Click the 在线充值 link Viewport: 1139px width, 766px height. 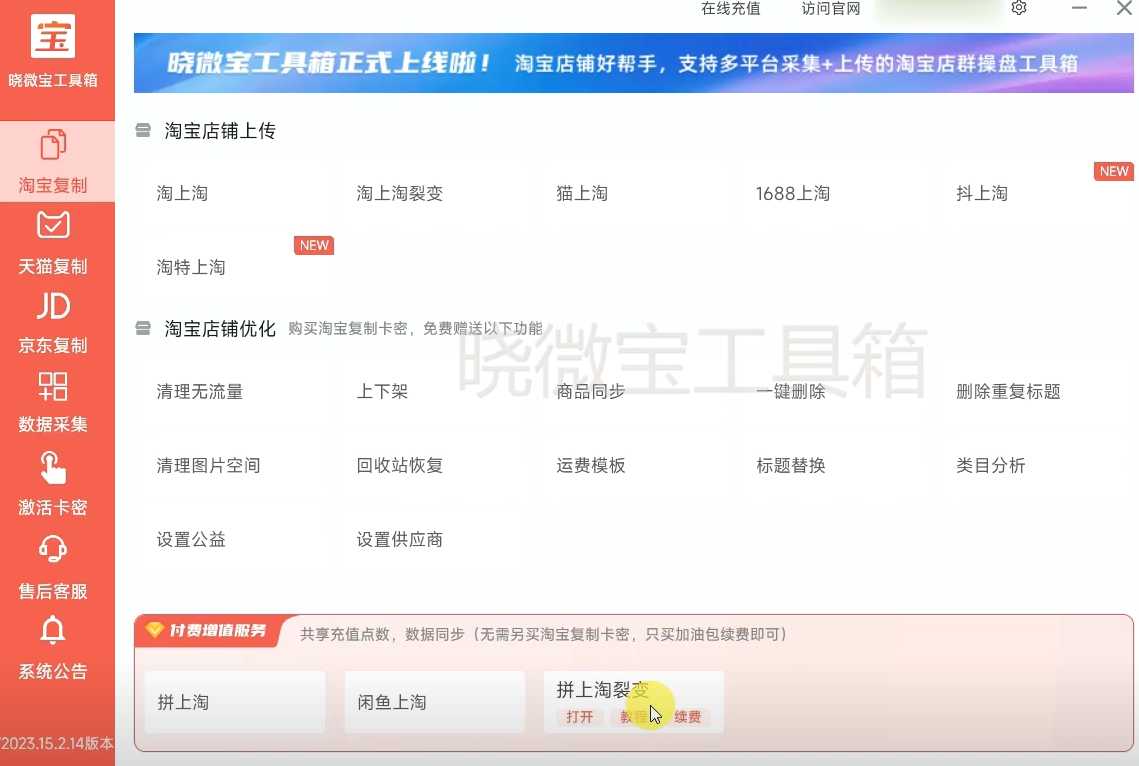[x=730, y=8]
